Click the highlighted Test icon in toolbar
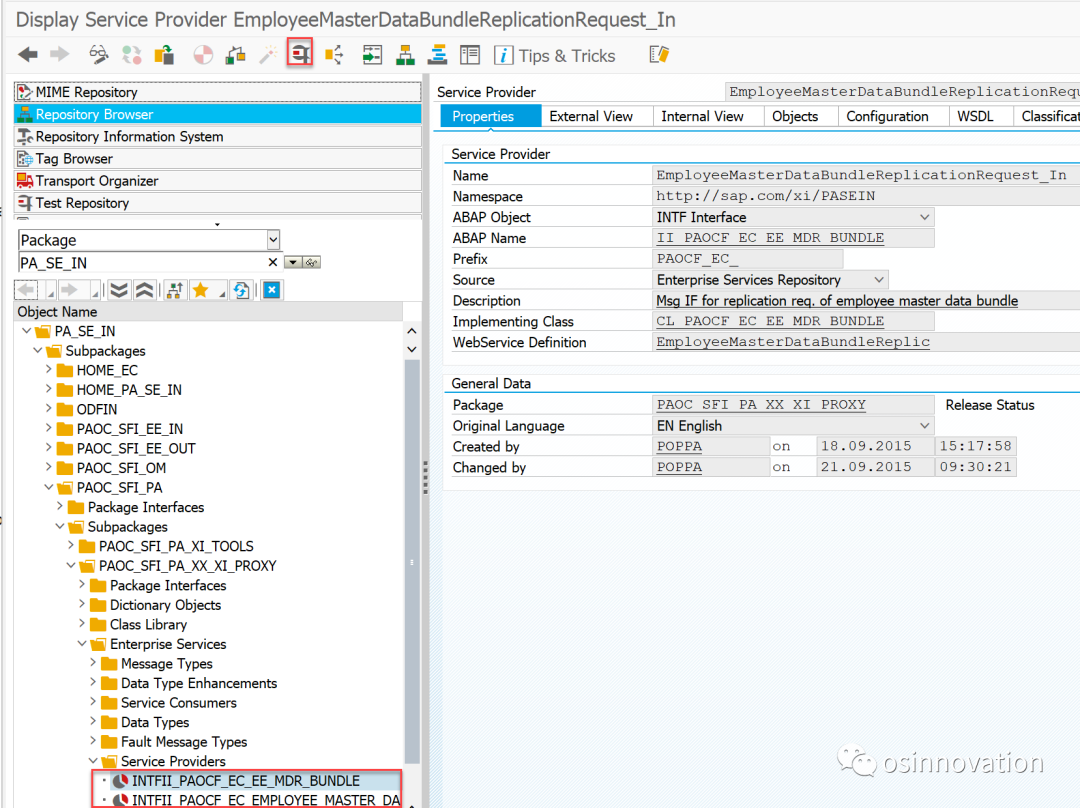1080x808 pixels. pyautogui.click(x=300, y=54)
